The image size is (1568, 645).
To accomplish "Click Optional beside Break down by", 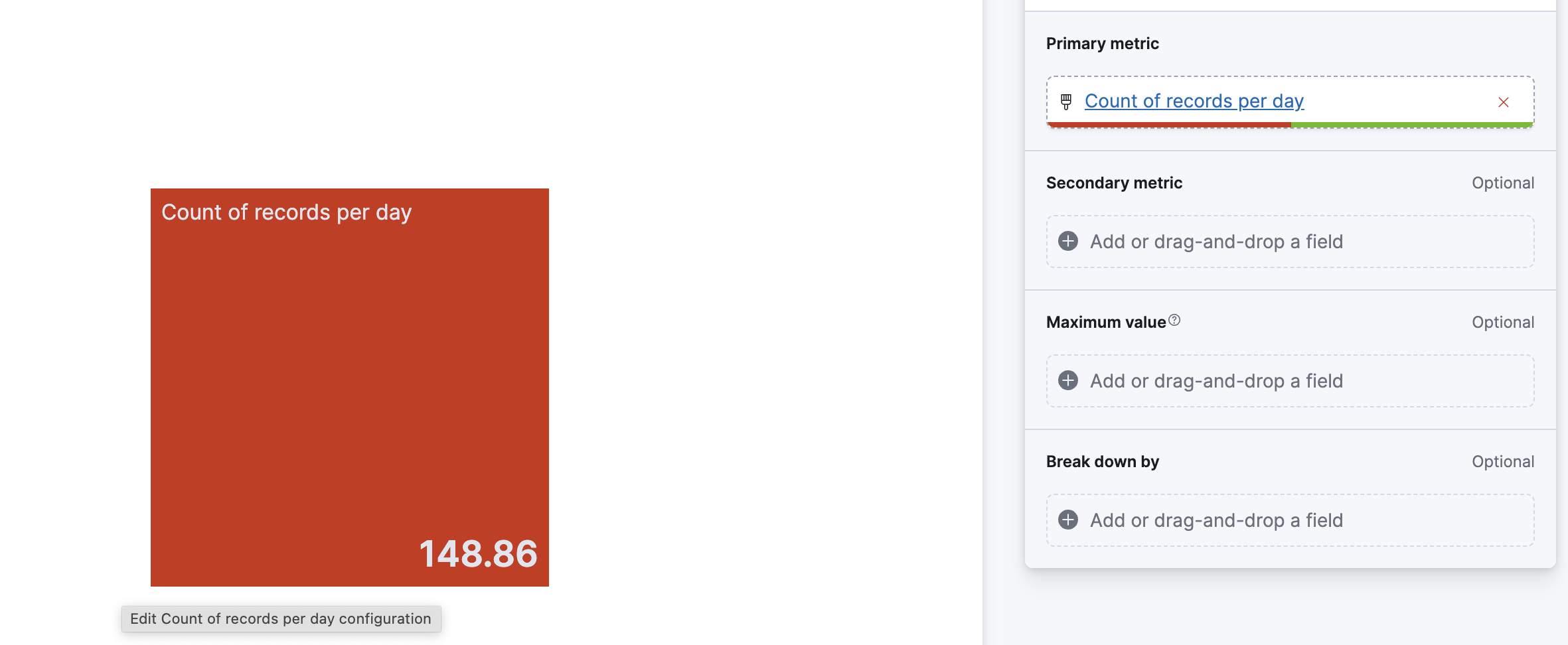I will (1503, 461).
